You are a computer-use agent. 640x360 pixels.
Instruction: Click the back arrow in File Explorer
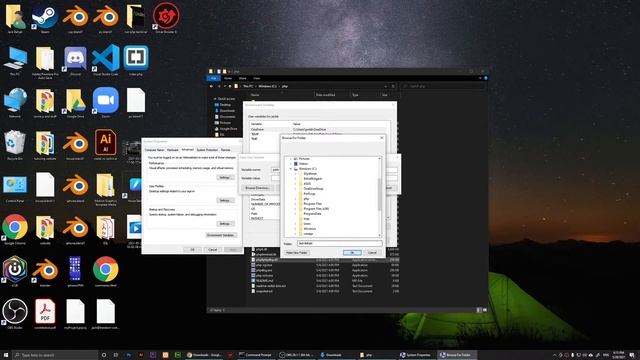coord(211,87)
